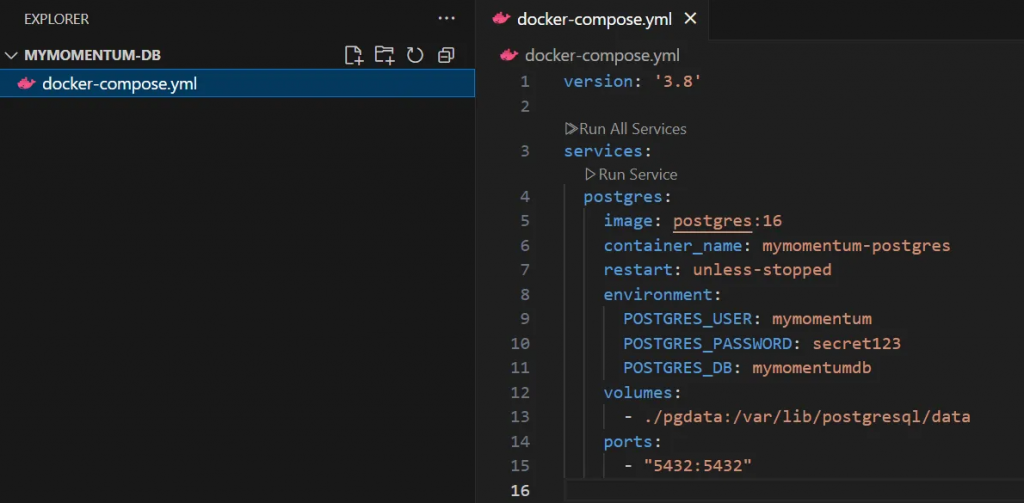Refresh the Explorer file tree
The width and height of the screenshot is (1024, 503).
pos(415,56)
